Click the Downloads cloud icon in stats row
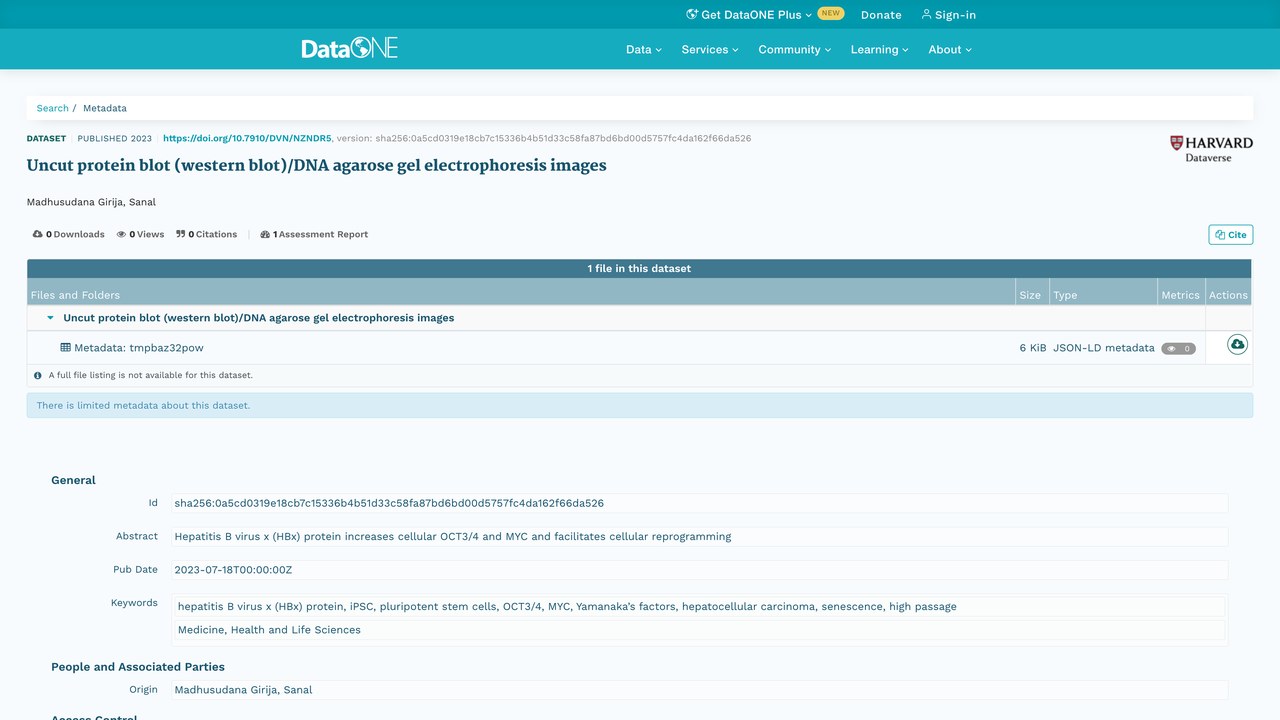The image size is (1280, 720). (x=38, y=234)
